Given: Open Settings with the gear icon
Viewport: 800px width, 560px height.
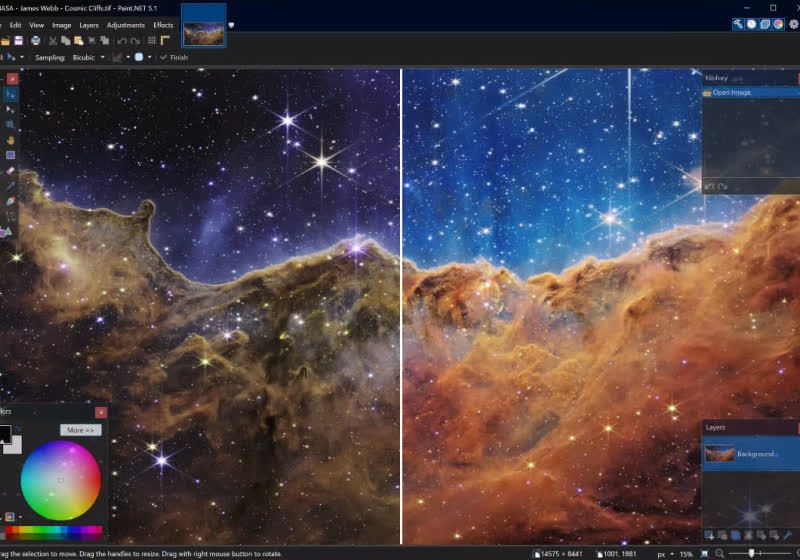Looking at the screenshot, I should coord(794,24).
